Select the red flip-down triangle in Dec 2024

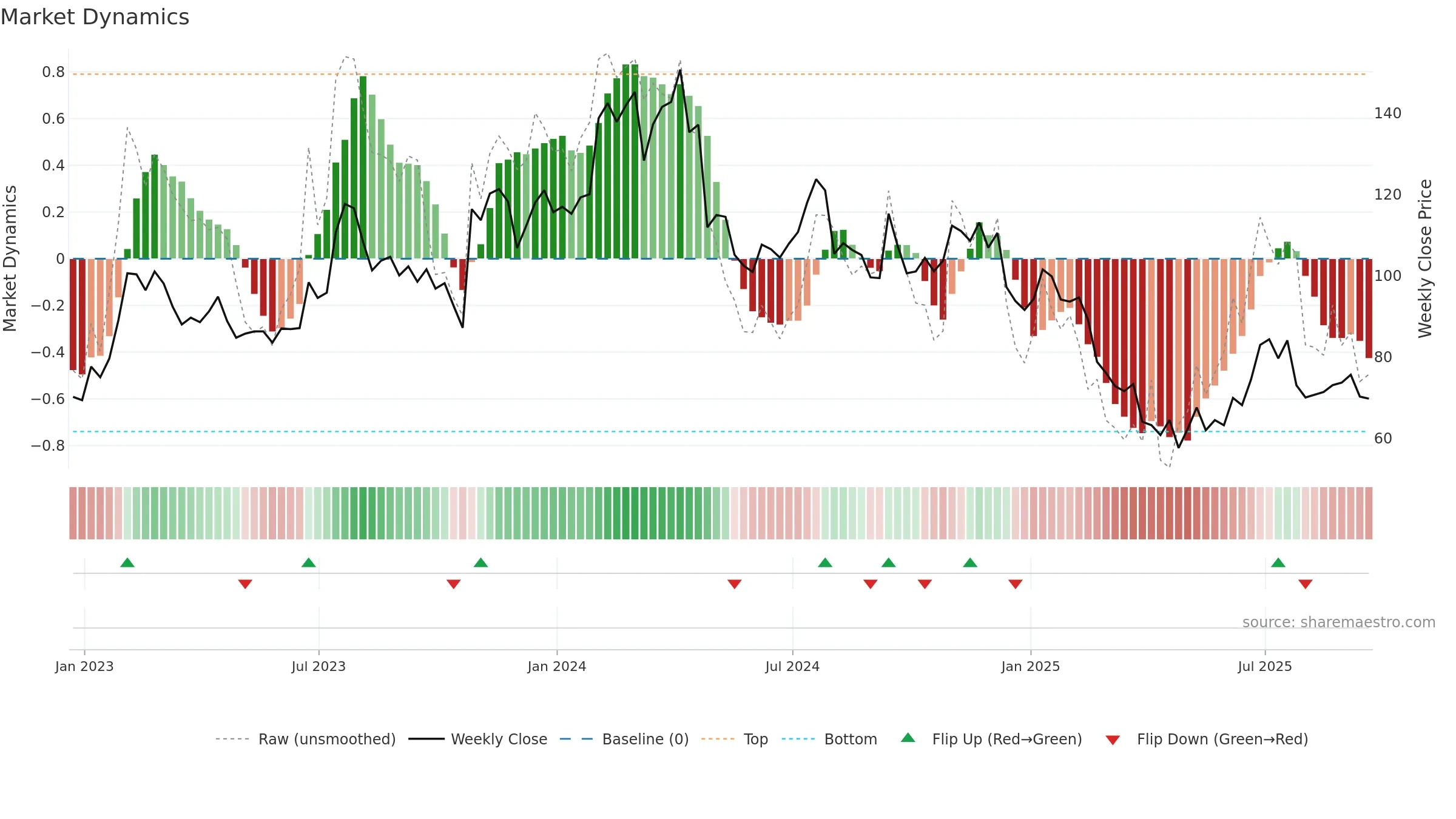click(x=1016, y=584)
